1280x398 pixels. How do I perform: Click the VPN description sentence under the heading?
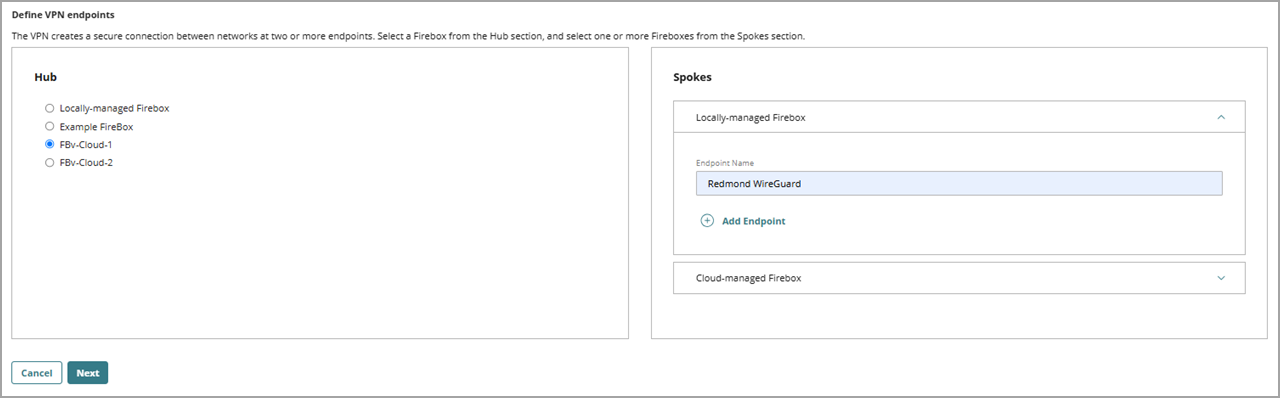[x=408, y=36]
